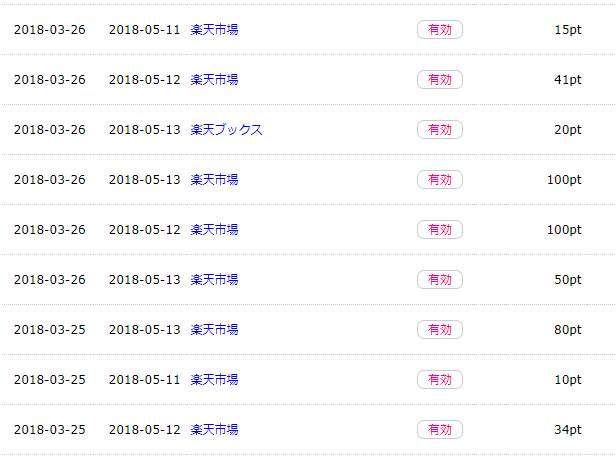Open 楽天市場 link dated 2018-05-12 with 100pt

[214, 230]
